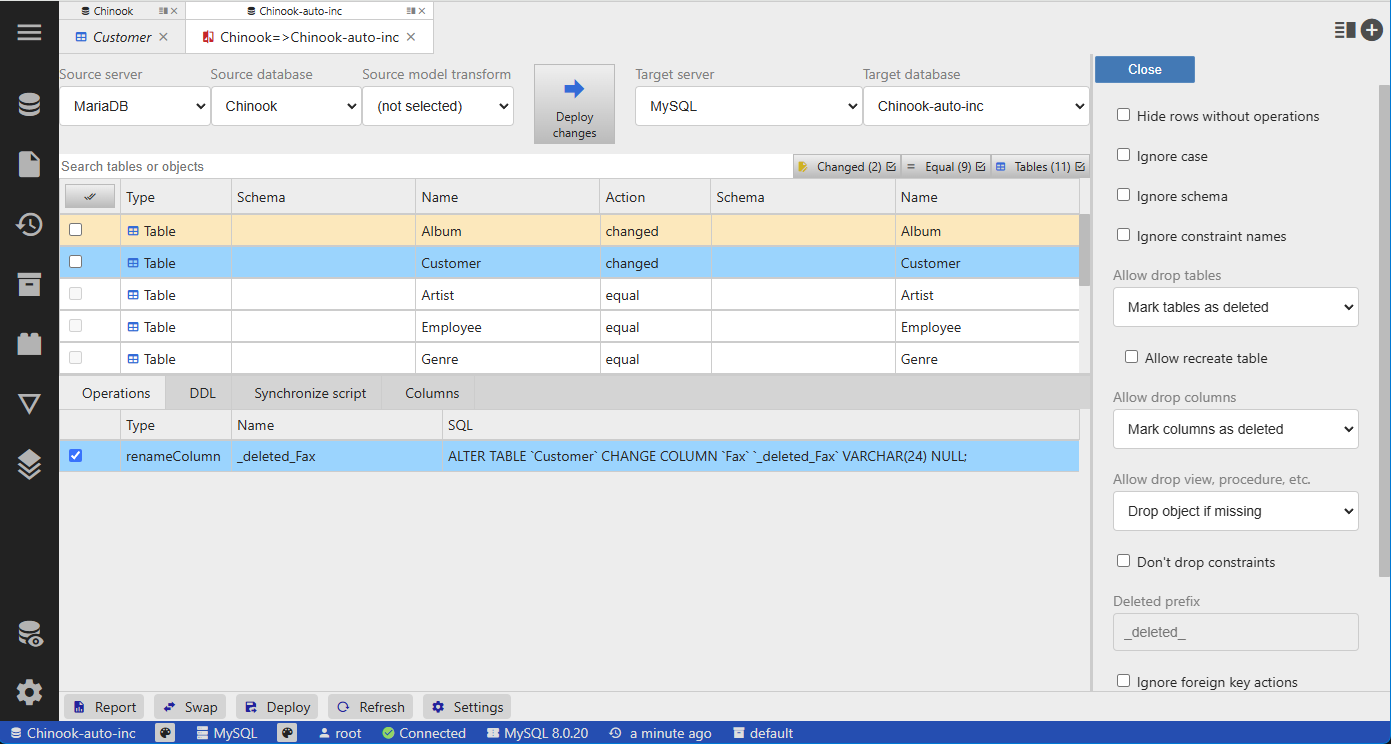Image resolution: width=1391 pixels, height=744 pixels.
Task: Toggle the Equal (9) filter
Action: 946,167
